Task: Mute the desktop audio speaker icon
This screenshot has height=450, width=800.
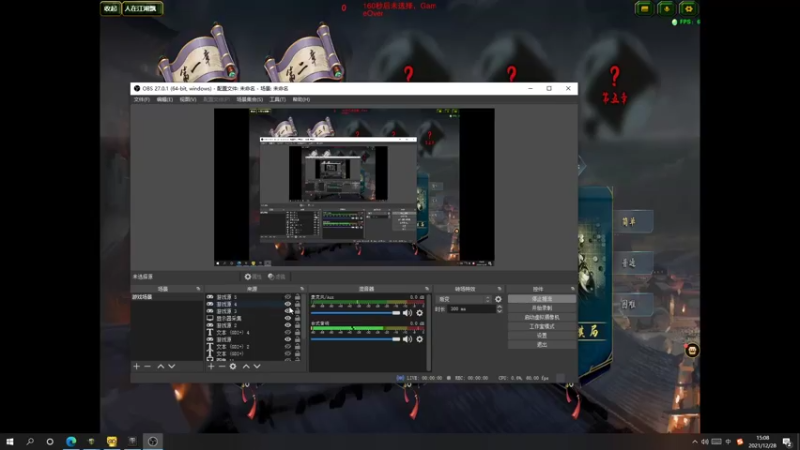Action: [x=407, y=339]
